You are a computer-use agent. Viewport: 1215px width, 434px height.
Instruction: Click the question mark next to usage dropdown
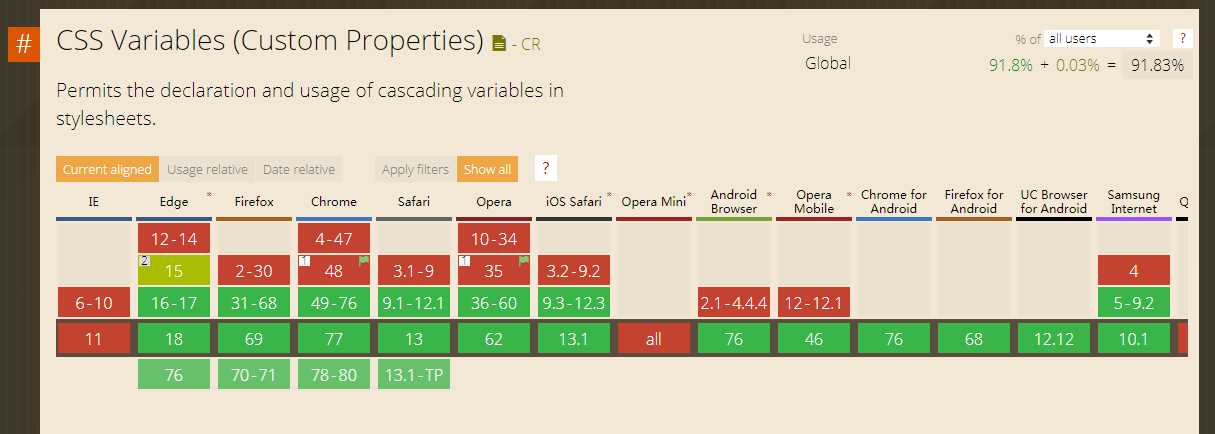pyautogui.click(x=1182, y=38)
